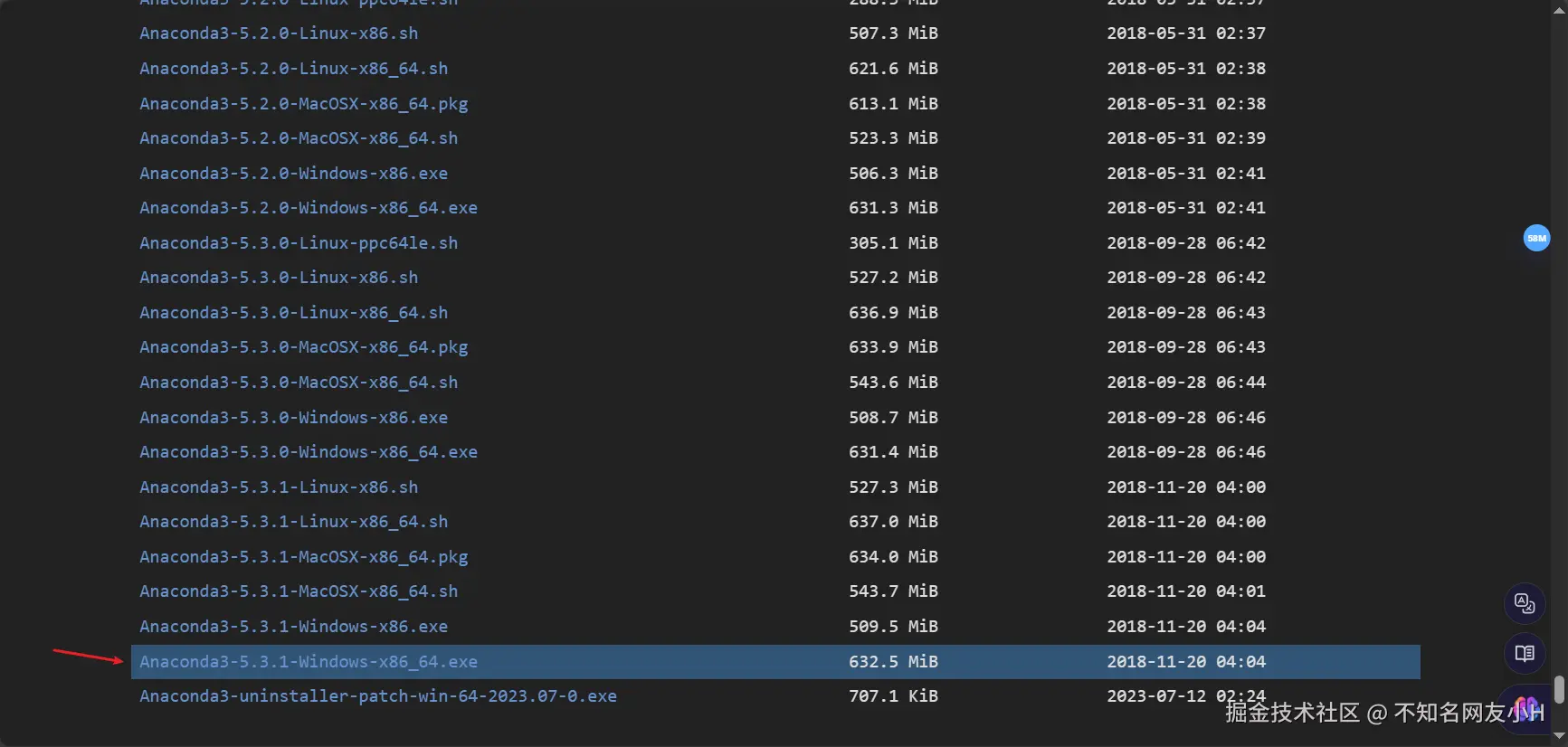1568x747 pixels.
Task: Click the 613.1 MiB size value
Action: point(893,104)
